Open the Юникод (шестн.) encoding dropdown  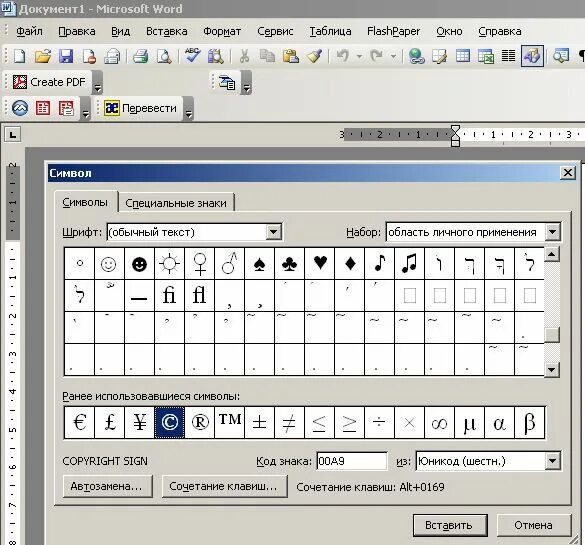tap(553, 461)
